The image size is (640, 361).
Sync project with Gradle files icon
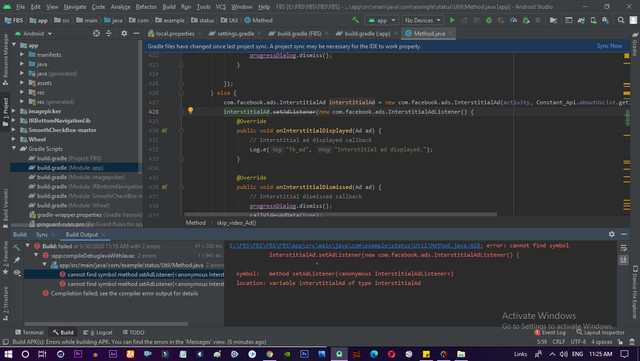581,20
